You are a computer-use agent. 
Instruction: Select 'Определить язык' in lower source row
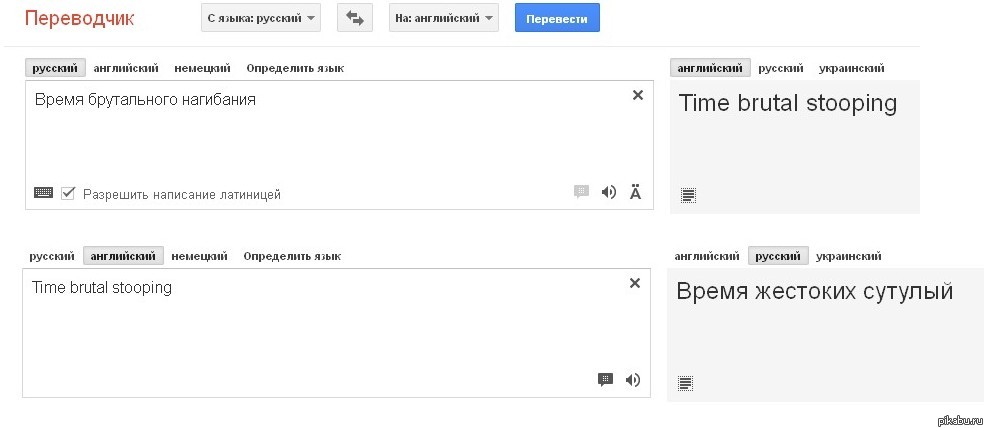292,256
